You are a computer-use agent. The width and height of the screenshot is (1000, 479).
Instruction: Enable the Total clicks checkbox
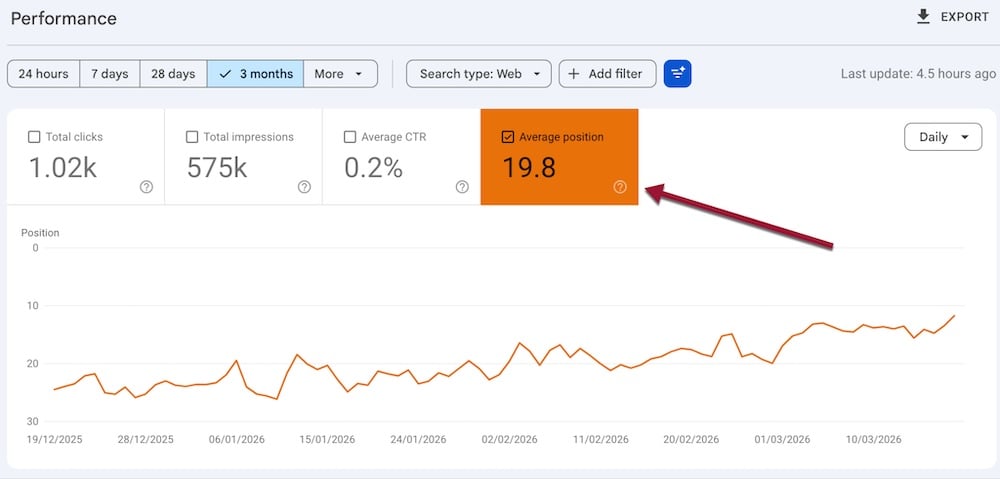35,137
